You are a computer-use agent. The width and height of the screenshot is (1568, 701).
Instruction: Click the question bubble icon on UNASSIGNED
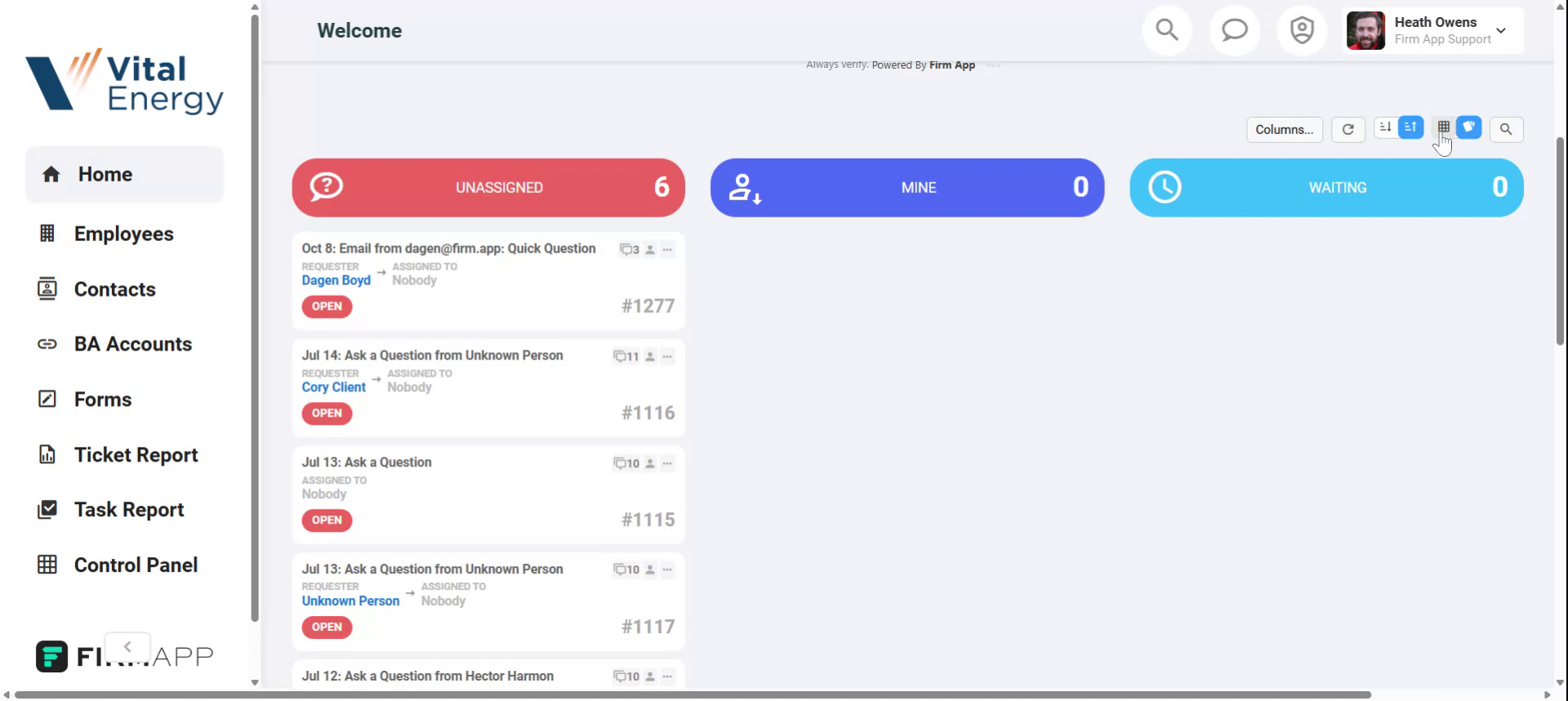tap(327, 187)
